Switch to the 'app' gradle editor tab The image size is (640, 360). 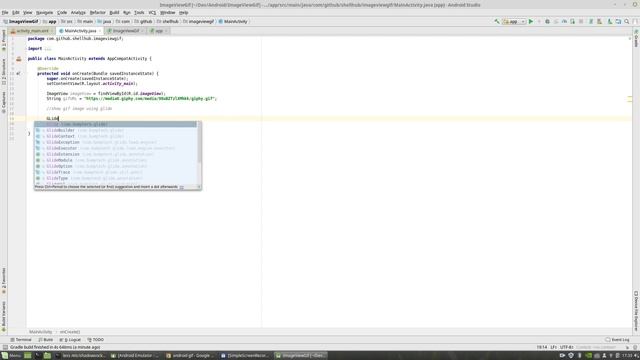tap(159, 31)
